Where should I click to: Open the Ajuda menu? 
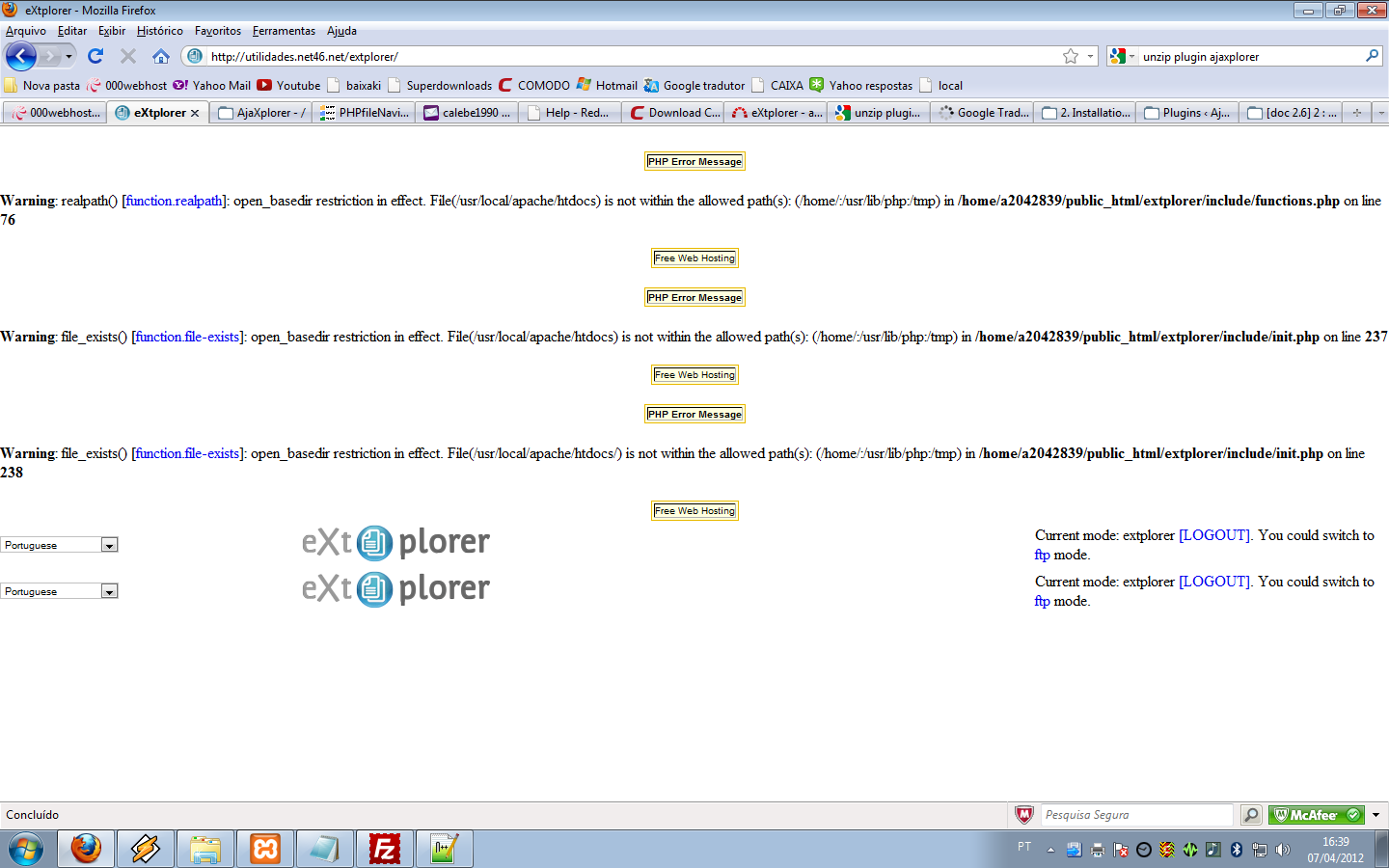click(x=341, y=31)
